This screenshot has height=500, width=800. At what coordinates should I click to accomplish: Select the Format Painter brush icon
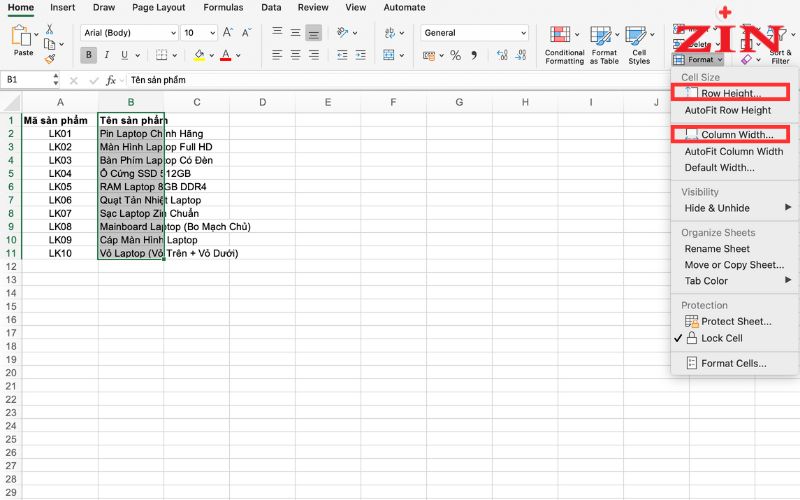click(x=49, y=59)
